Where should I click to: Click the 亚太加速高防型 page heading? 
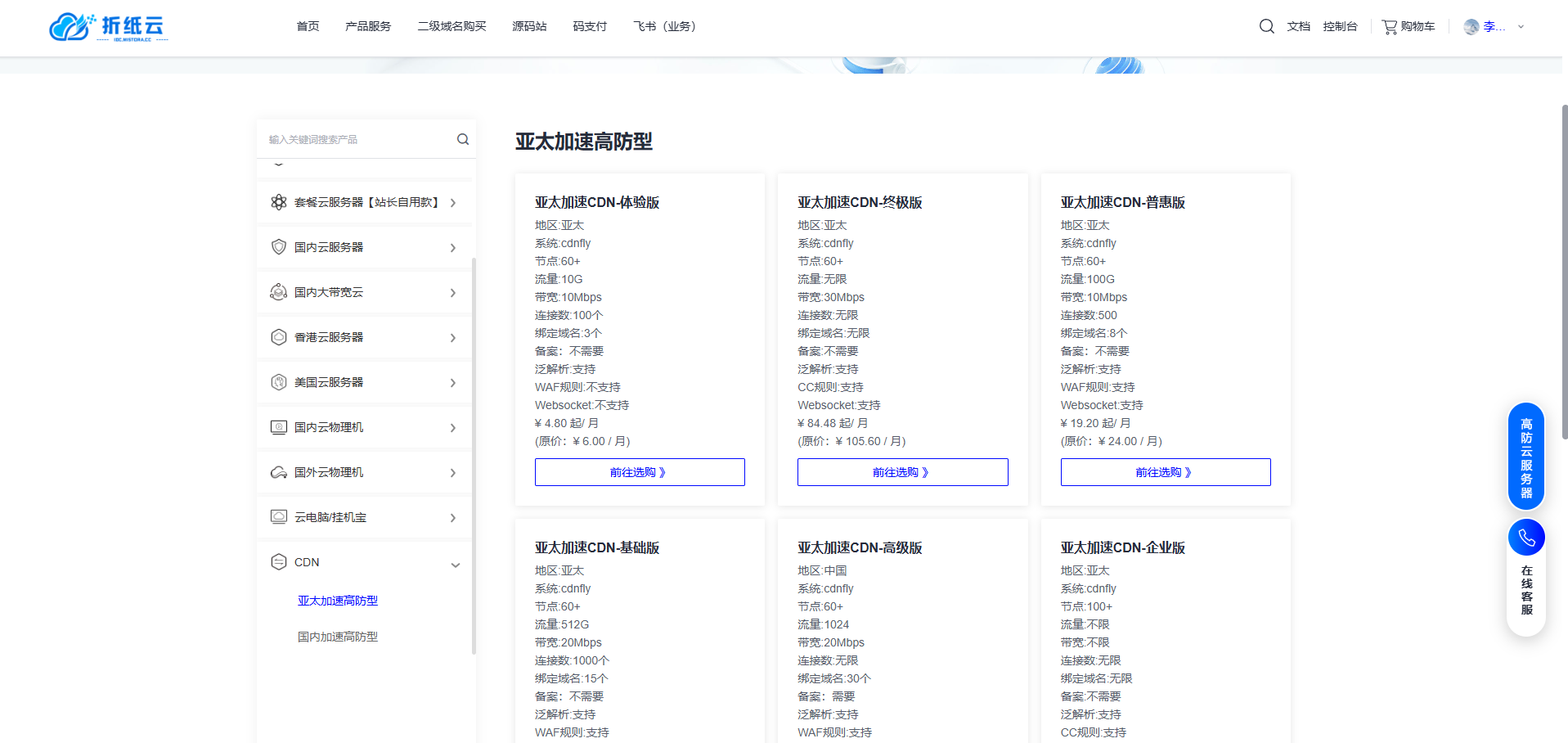(584, 142)
